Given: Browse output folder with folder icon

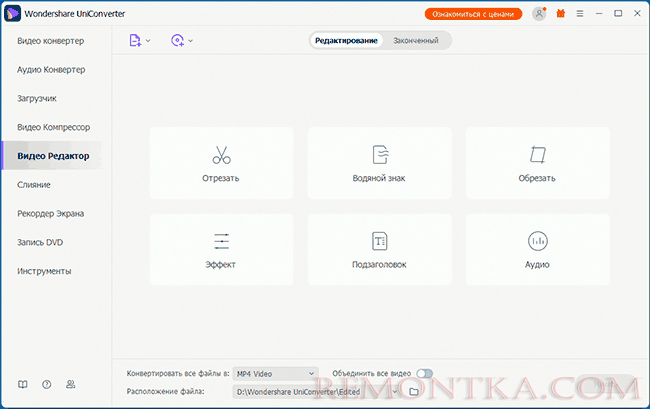Looking at the screenshot, I should click(x=414, y=392).
